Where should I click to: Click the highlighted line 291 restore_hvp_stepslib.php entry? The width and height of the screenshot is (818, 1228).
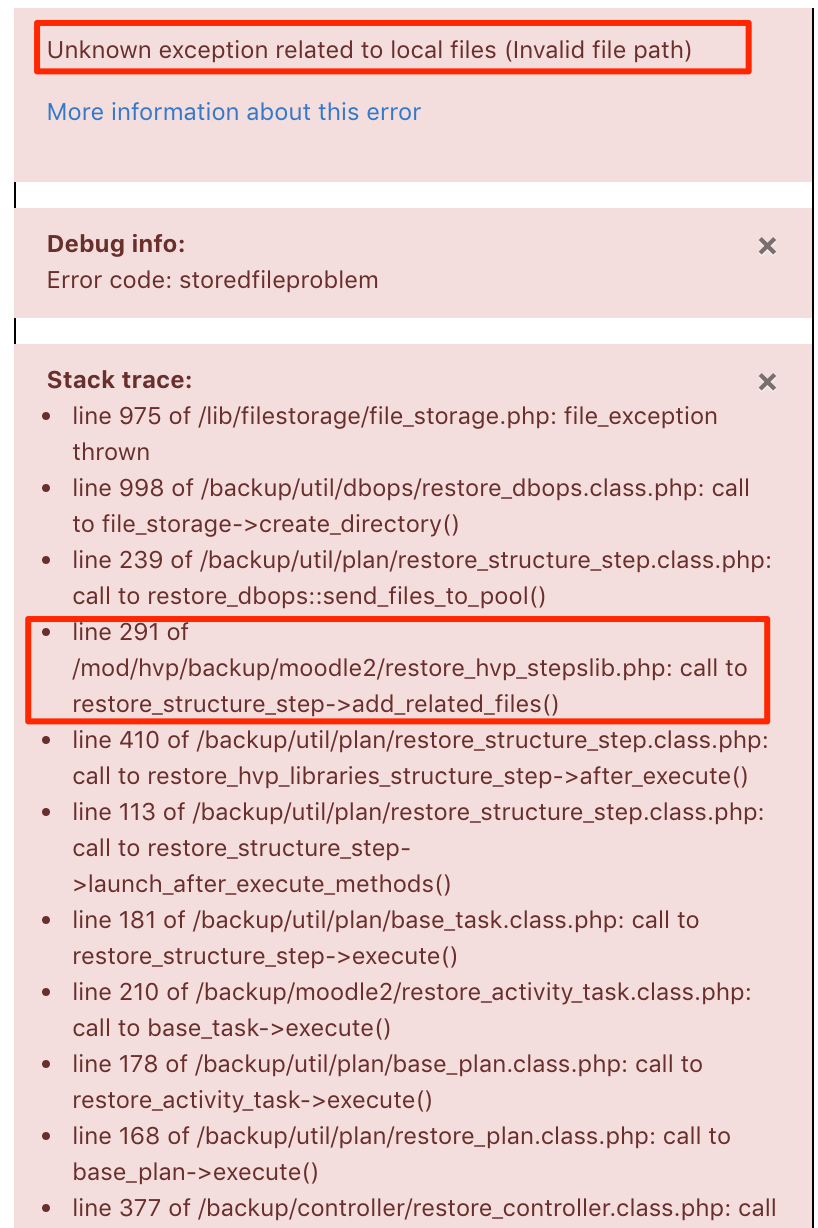pyautogui.click(x=410, y=668)
